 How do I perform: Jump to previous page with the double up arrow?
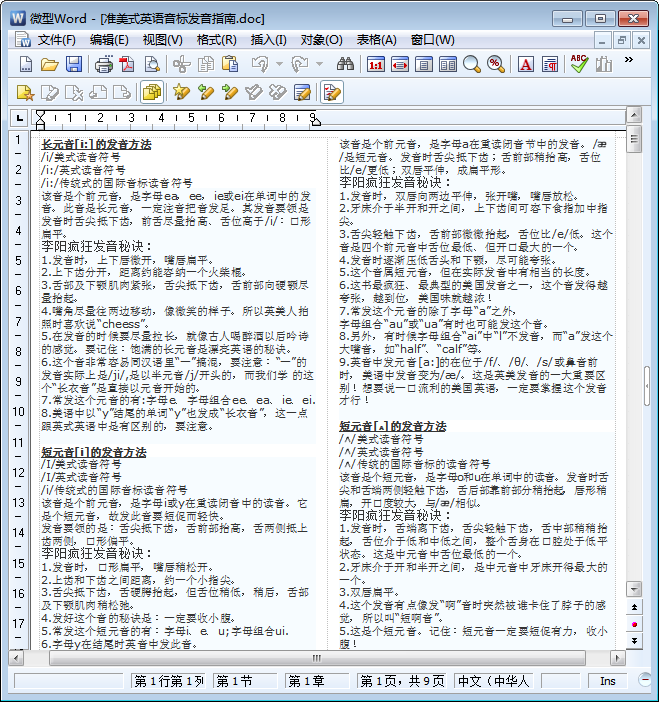pos(634,608)
